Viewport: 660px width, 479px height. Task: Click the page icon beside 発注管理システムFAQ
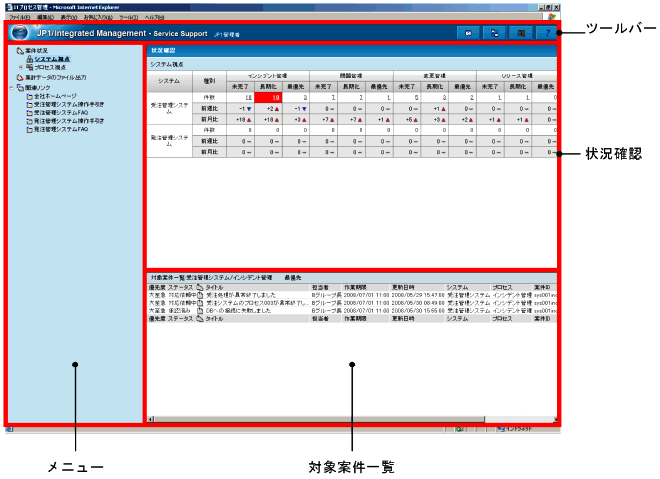(x=29, y=130)
